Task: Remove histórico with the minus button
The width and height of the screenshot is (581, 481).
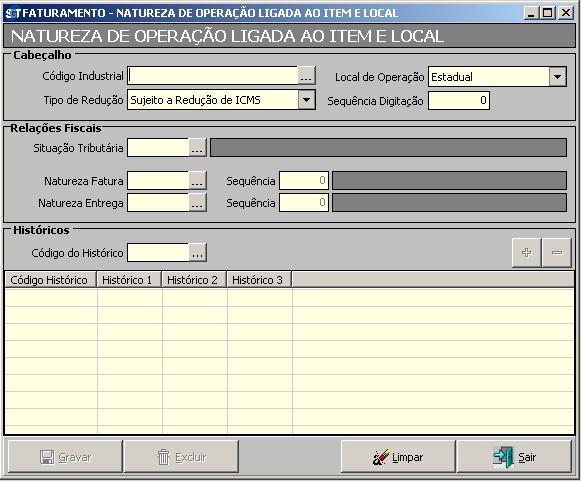Action: pyautogui.click(x=557, y=253)
